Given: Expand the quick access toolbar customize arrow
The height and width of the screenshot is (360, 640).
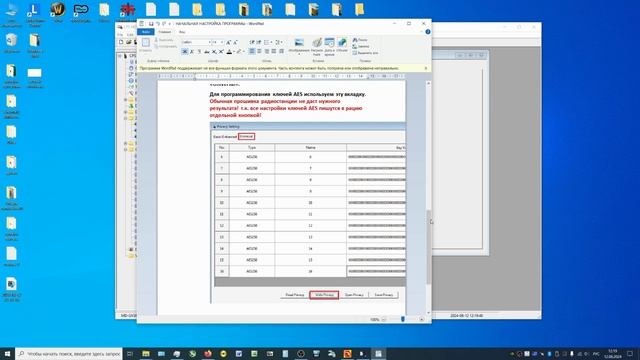Looking at the screenshot, I should click(x=170, y=24).
